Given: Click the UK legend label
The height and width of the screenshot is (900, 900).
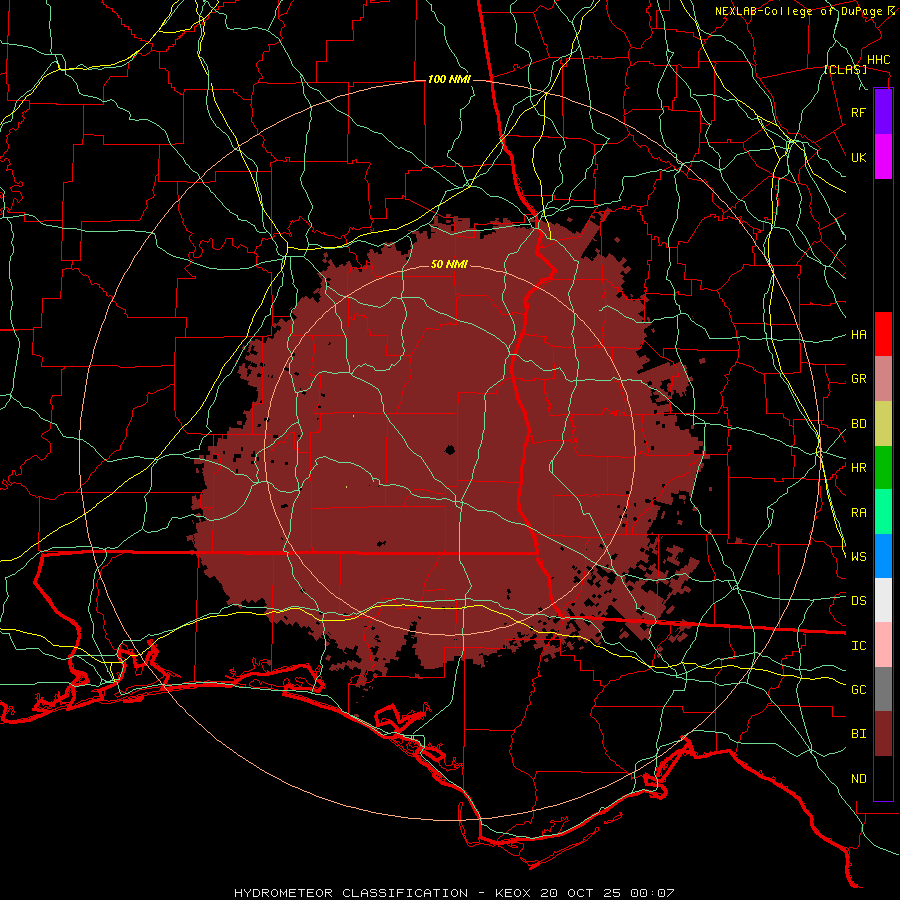Looking at the screenshot, I should (858, 157).
